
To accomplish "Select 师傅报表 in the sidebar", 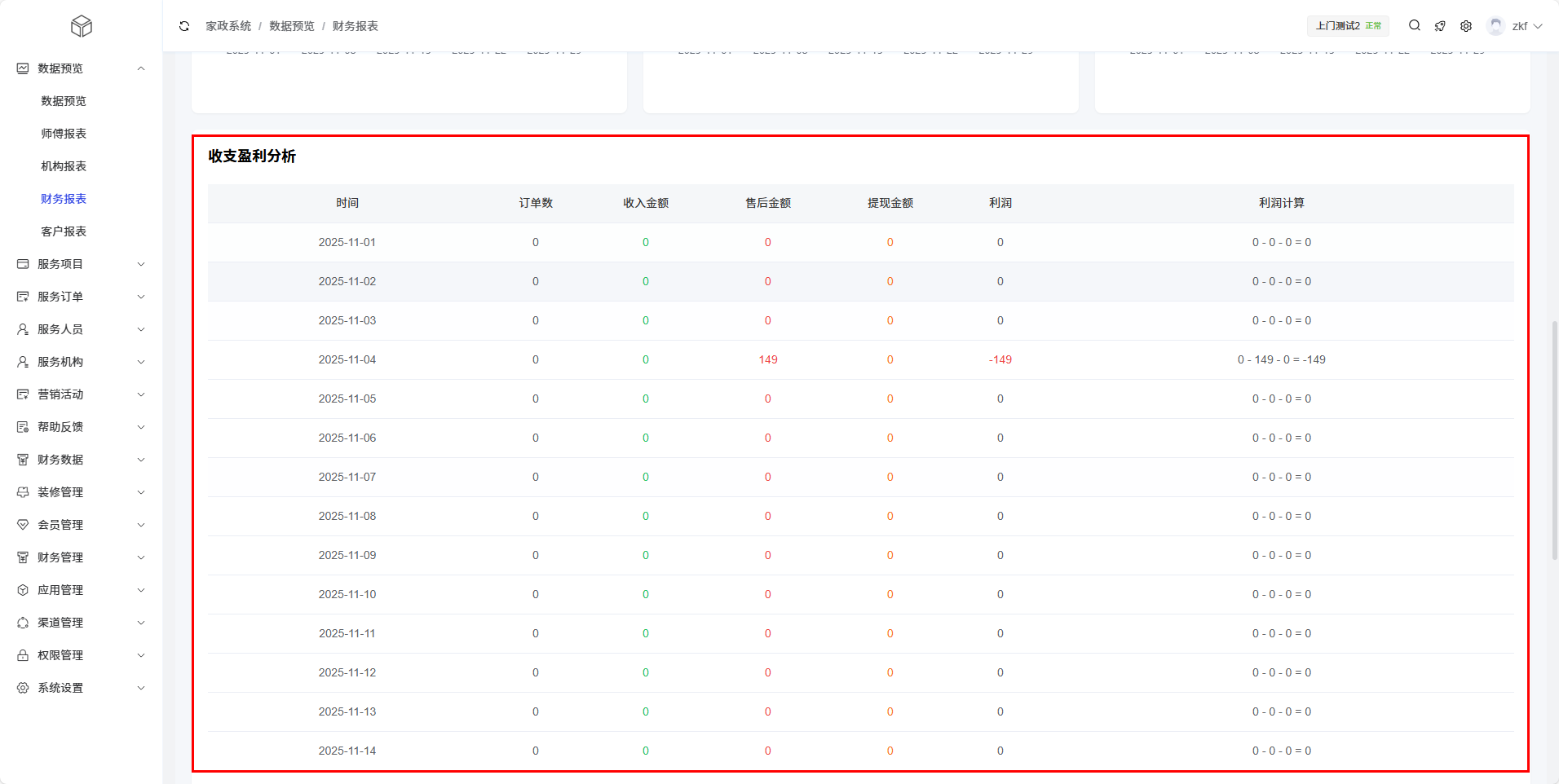I will (64, 134).
